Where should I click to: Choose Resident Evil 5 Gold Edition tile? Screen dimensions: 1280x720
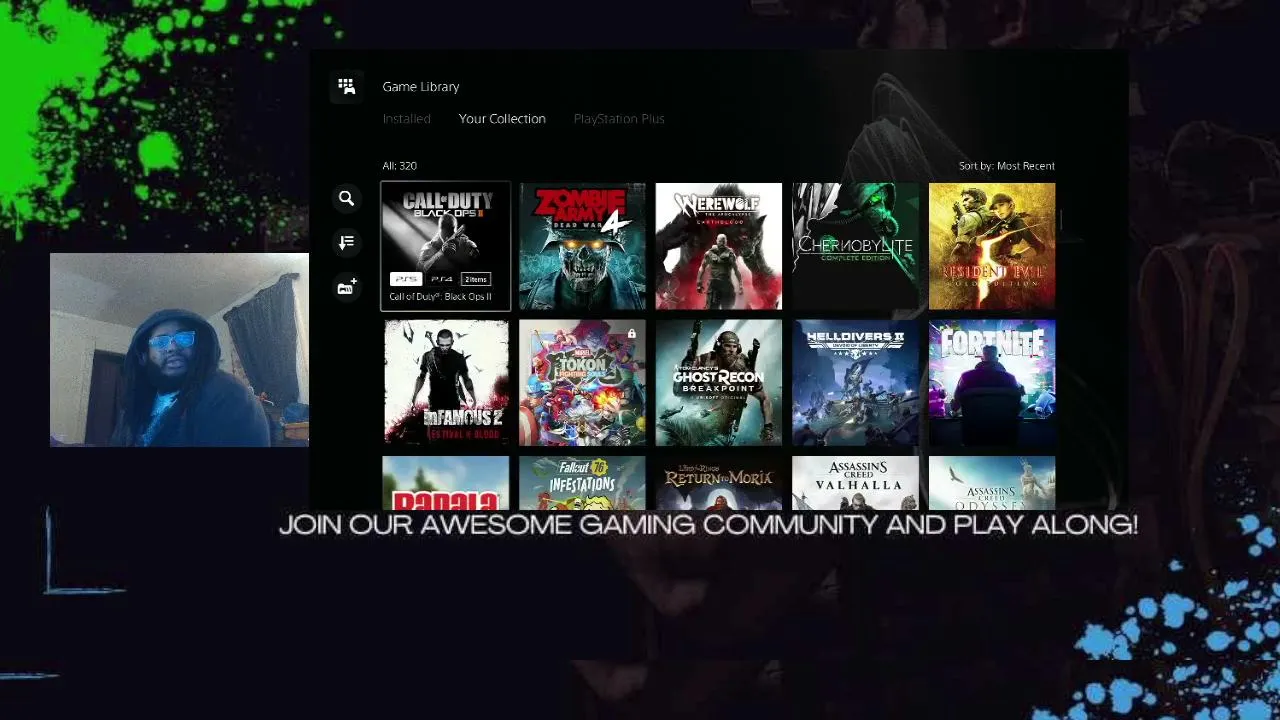(x=992, y=246)
